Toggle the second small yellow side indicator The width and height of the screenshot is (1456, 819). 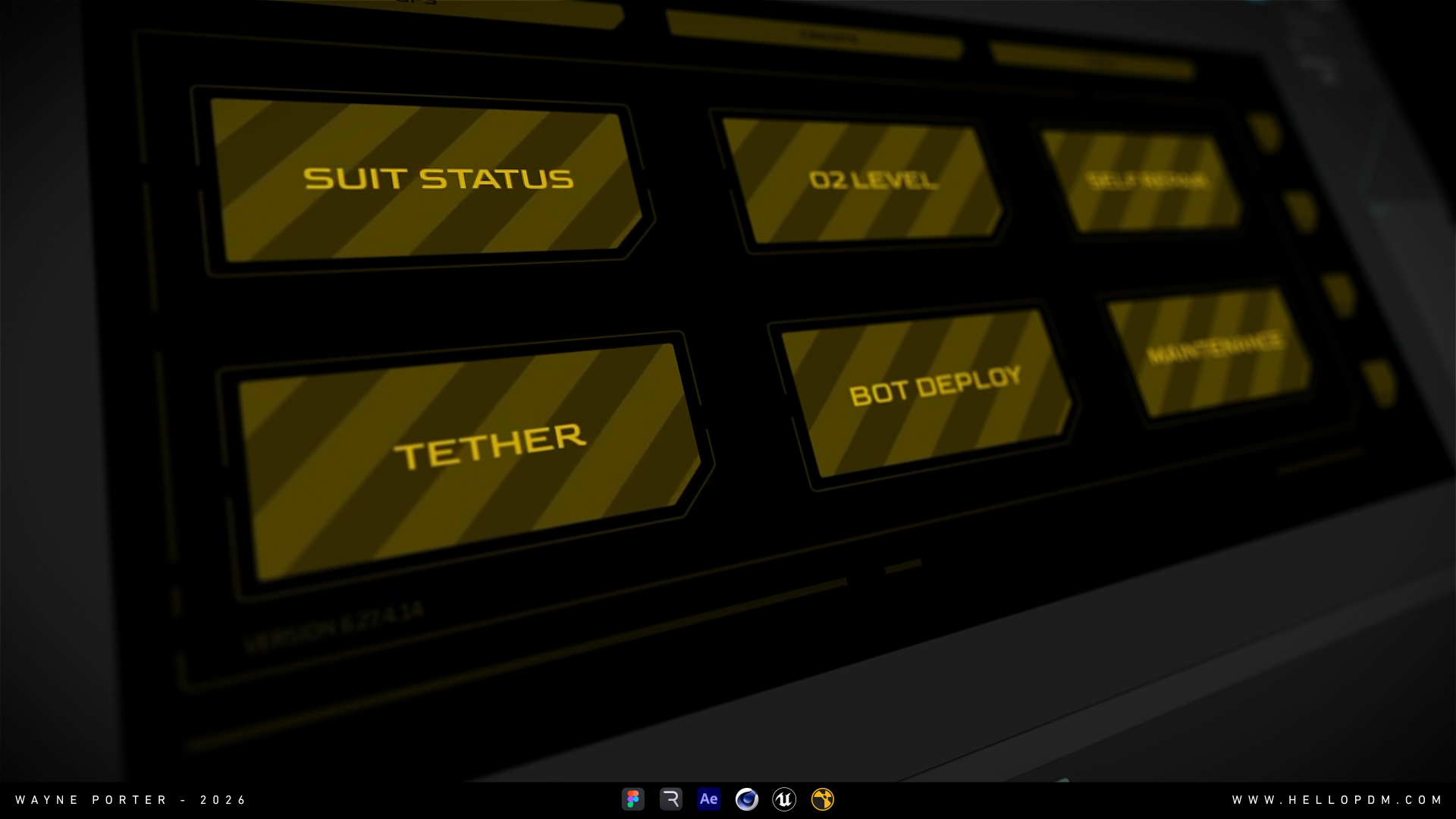pos(1301,211)
